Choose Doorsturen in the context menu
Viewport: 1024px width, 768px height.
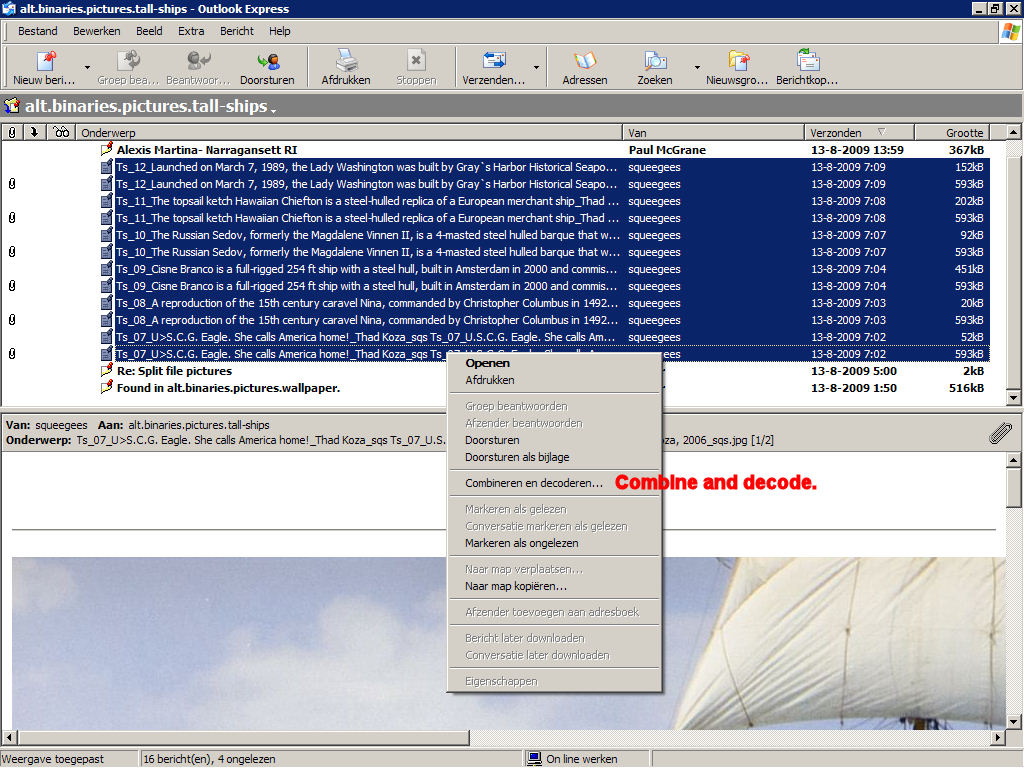click(554, 440)
